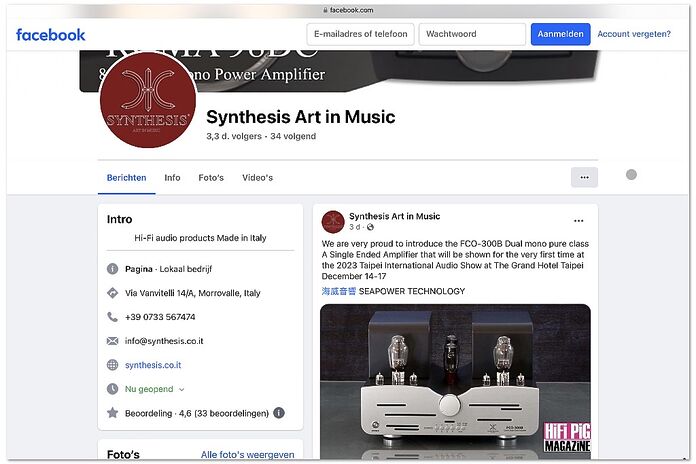The image size is (696, 464).
Task: Click the Synthesis Art in Music page title
Action: [301, 117]
